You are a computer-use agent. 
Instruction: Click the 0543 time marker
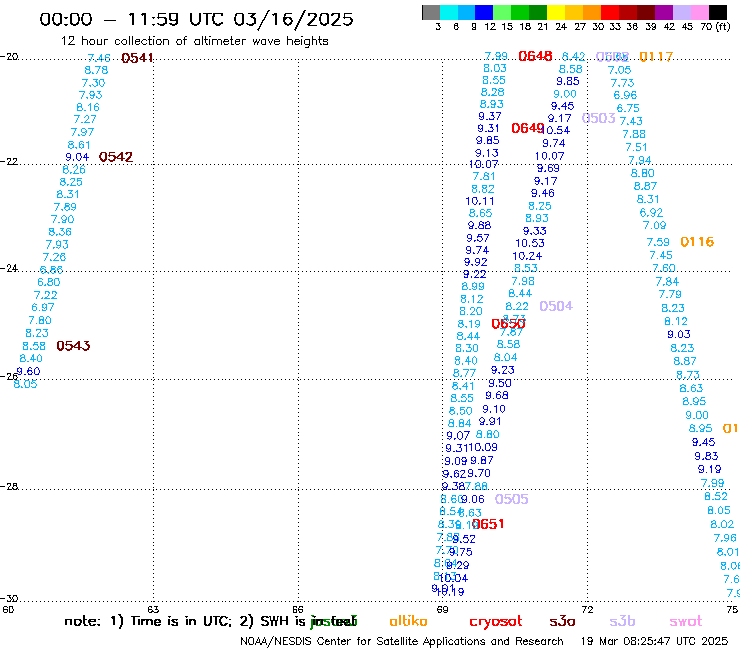tap(73, 346)
